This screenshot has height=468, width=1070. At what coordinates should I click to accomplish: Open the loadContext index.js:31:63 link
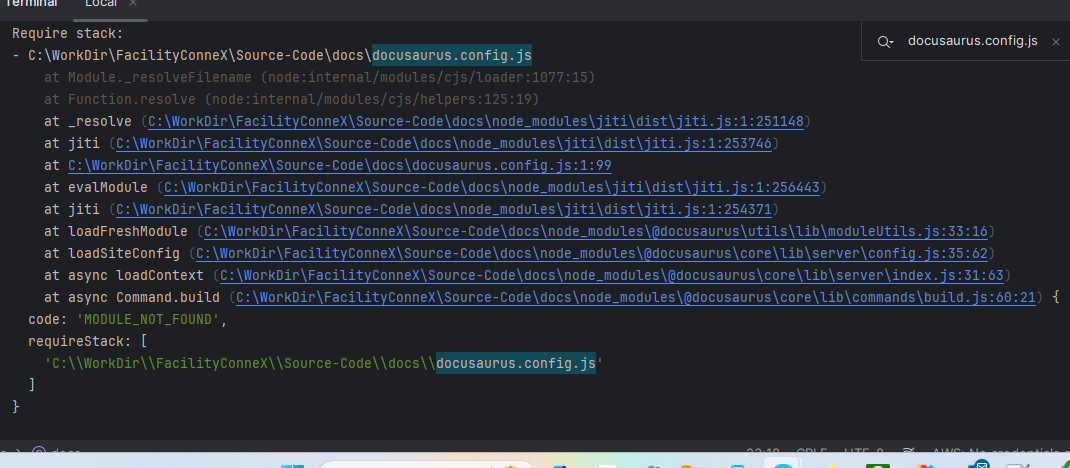point(611,275)
